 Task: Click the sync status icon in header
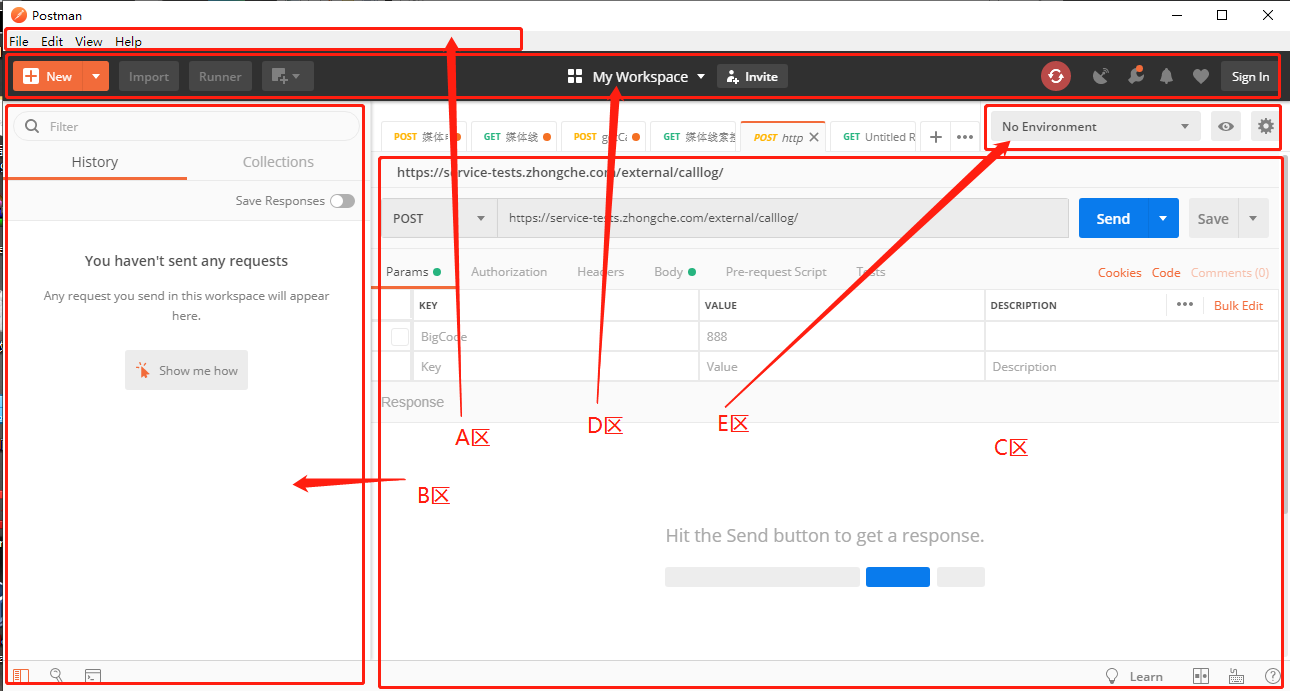tap(1056, 76)
